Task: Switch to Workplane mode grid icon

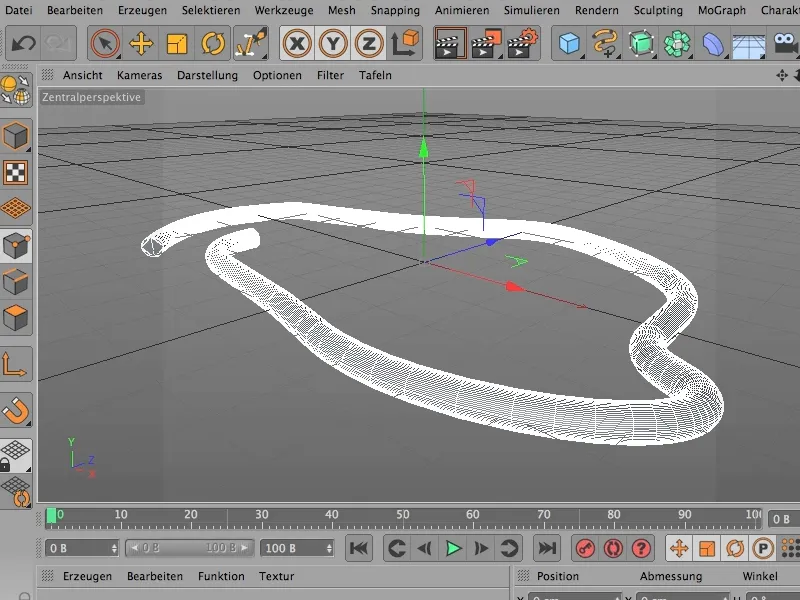Action: [x=16, y=208]
